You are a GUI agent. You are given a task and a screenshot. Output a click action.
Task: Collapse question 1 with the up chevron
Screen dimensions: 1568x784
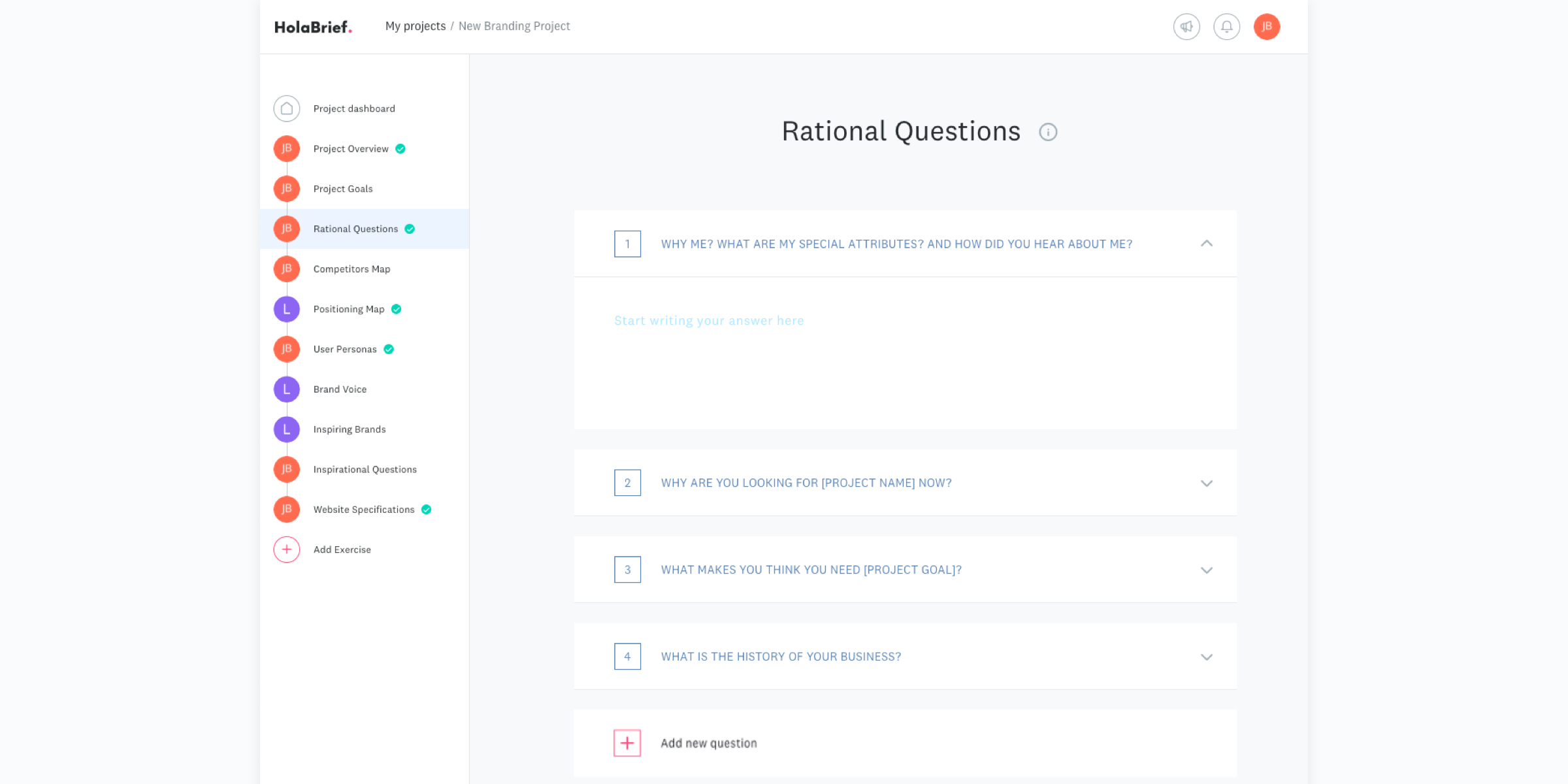pos(1207,244)
